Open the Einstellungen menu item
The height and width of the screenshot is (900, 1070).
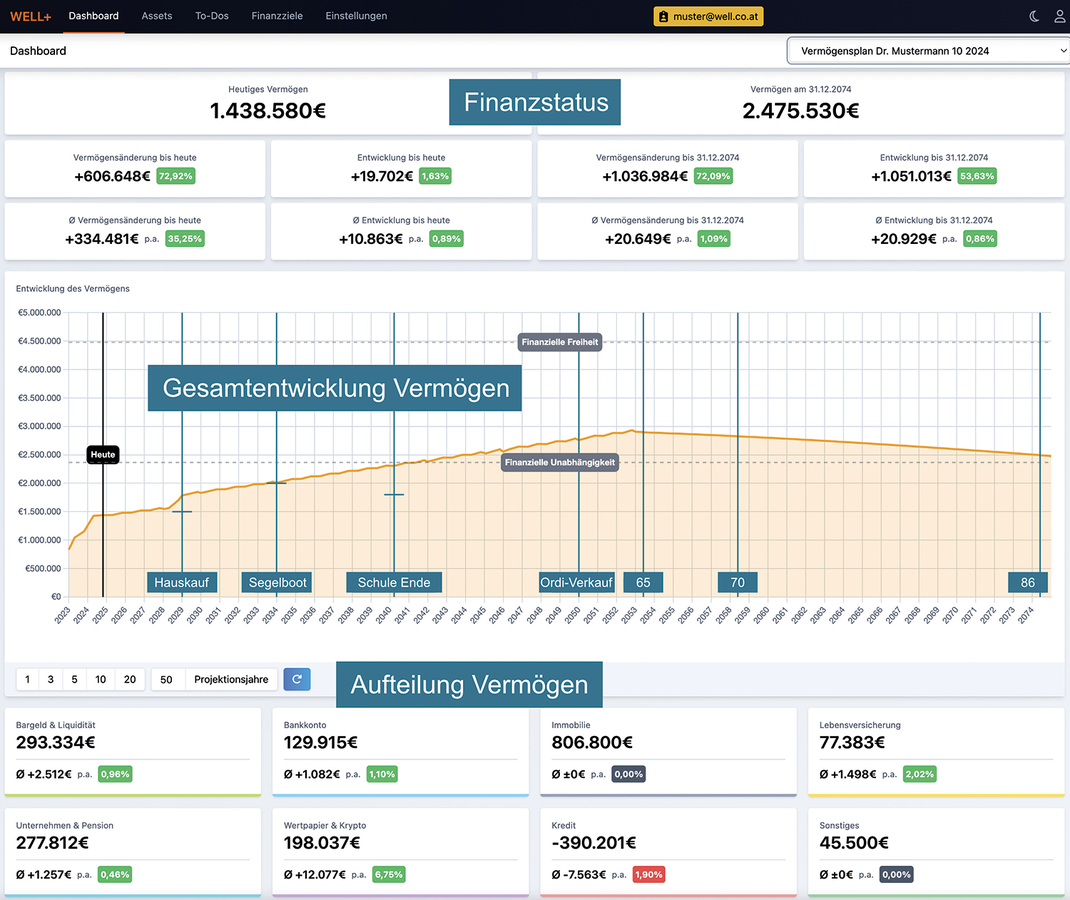(x=356, y=16)
